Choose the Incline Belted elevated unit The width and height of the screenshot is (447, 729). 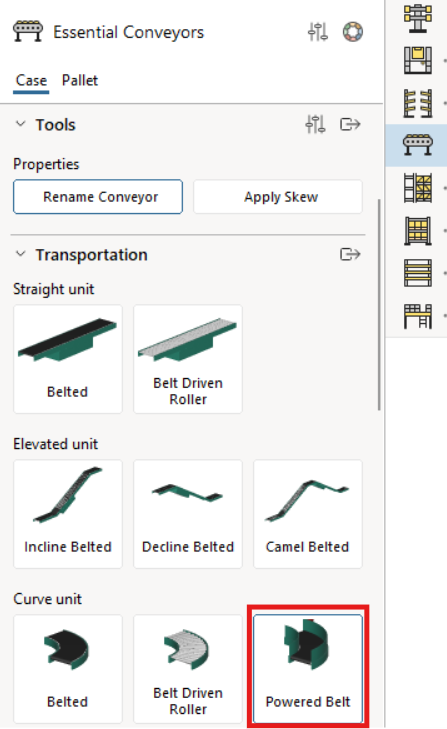(67, 514)
